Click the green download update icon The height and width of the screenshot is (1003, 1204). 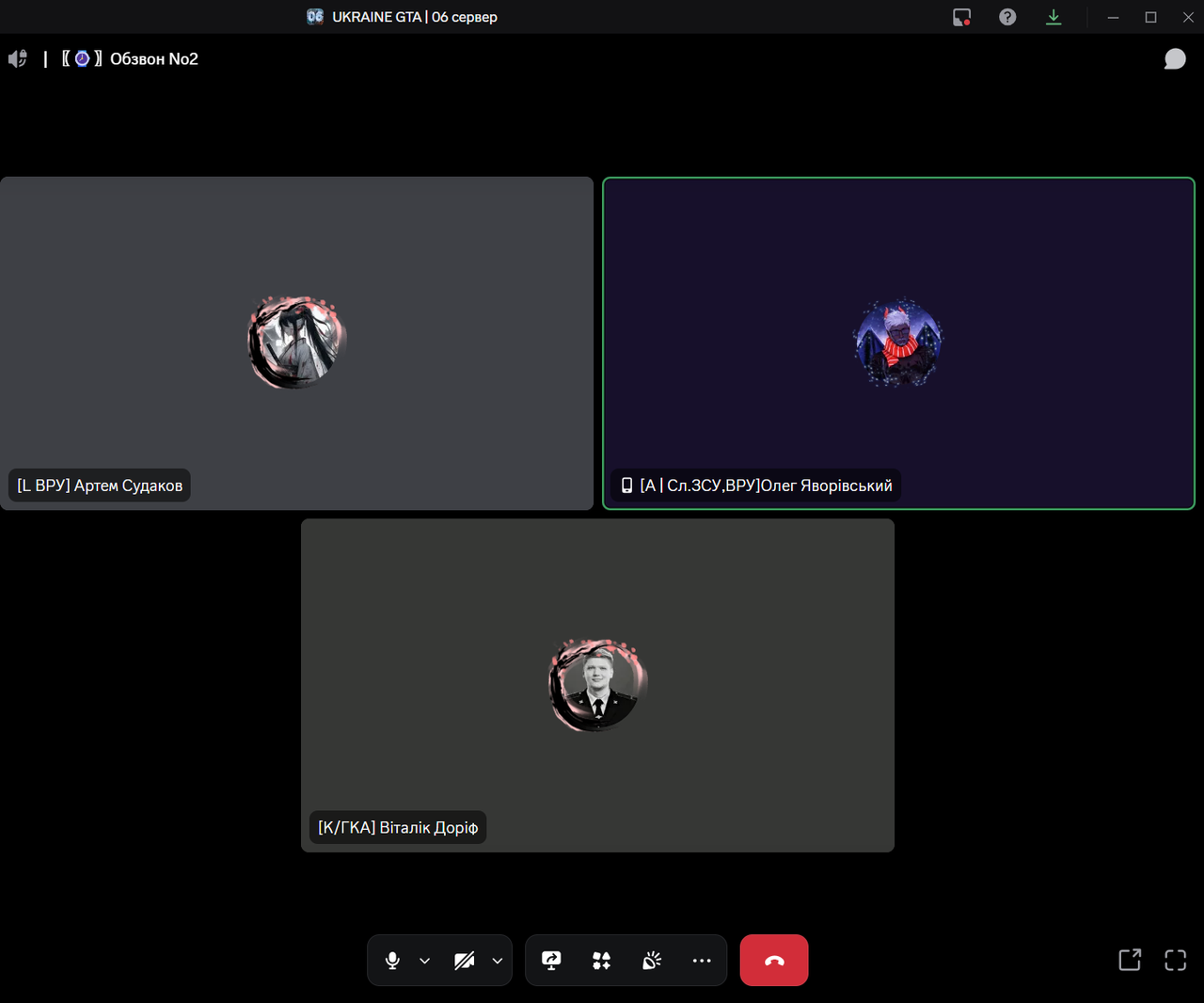tap(1053, 17)
